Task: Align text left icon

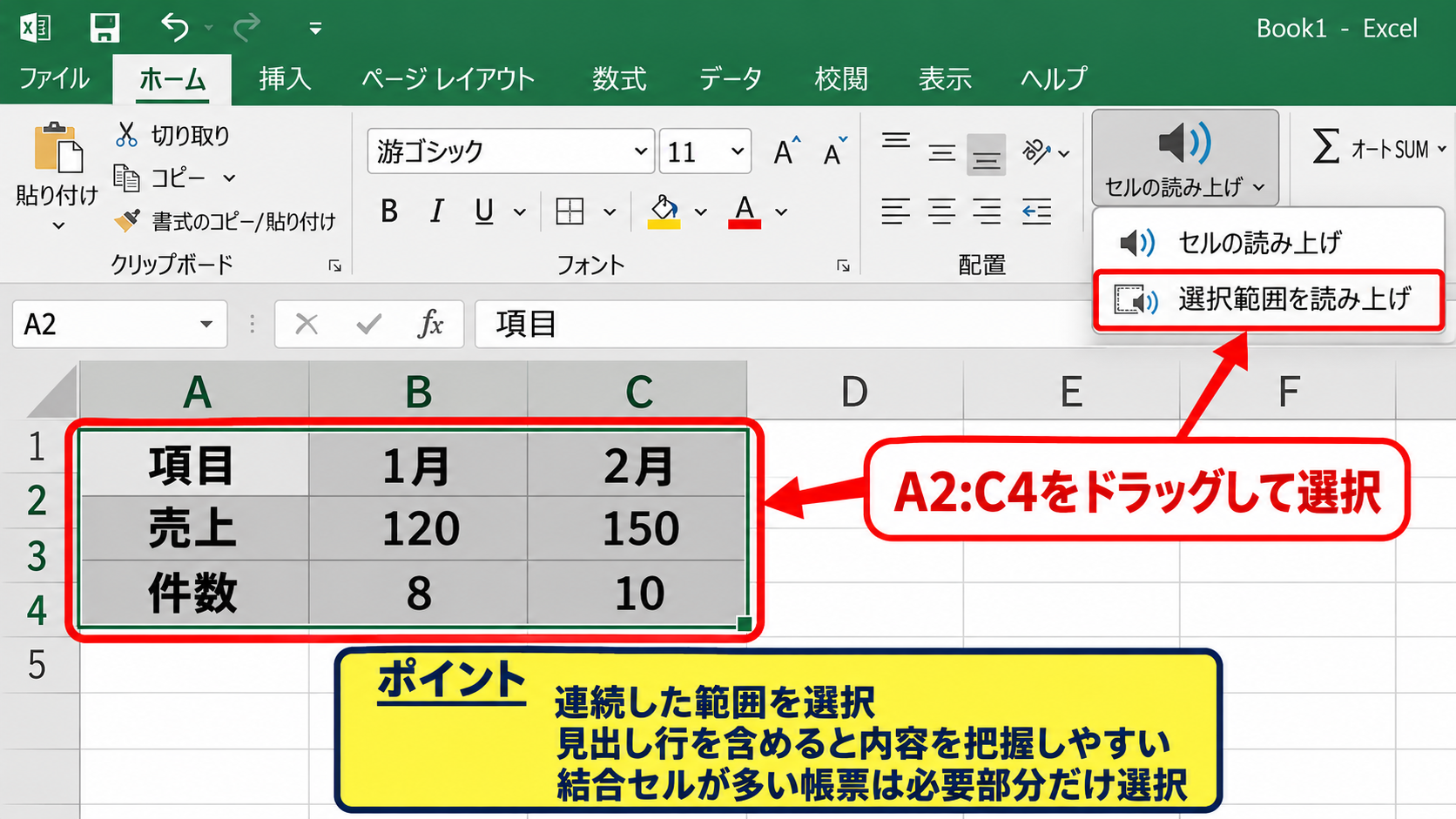Action: pos(895,211)
